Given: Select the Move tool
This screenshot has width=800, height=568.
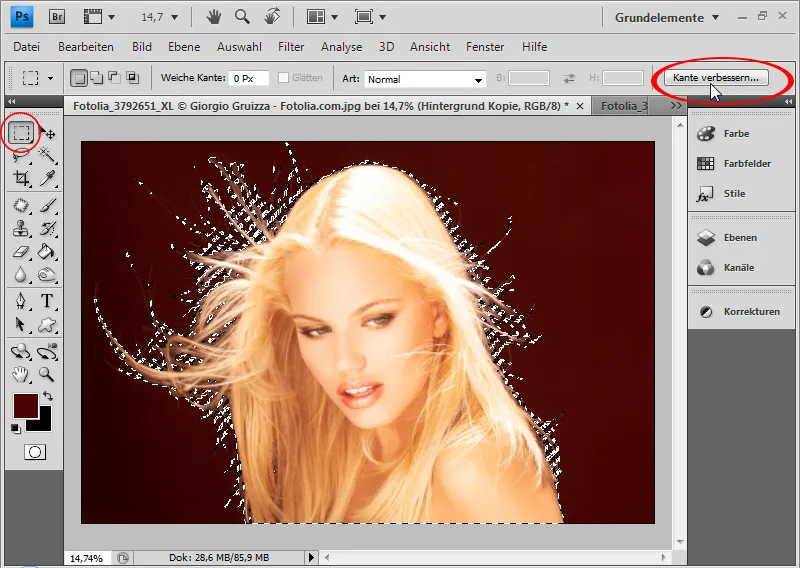Looking at the screenshot, I should point(48,133).
